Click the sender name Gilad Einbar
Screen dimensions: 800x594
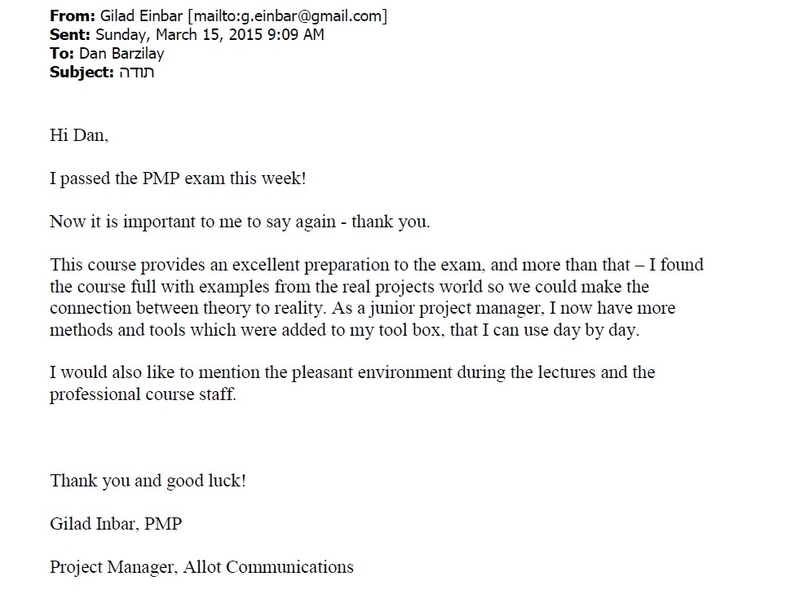pos(141,16)
